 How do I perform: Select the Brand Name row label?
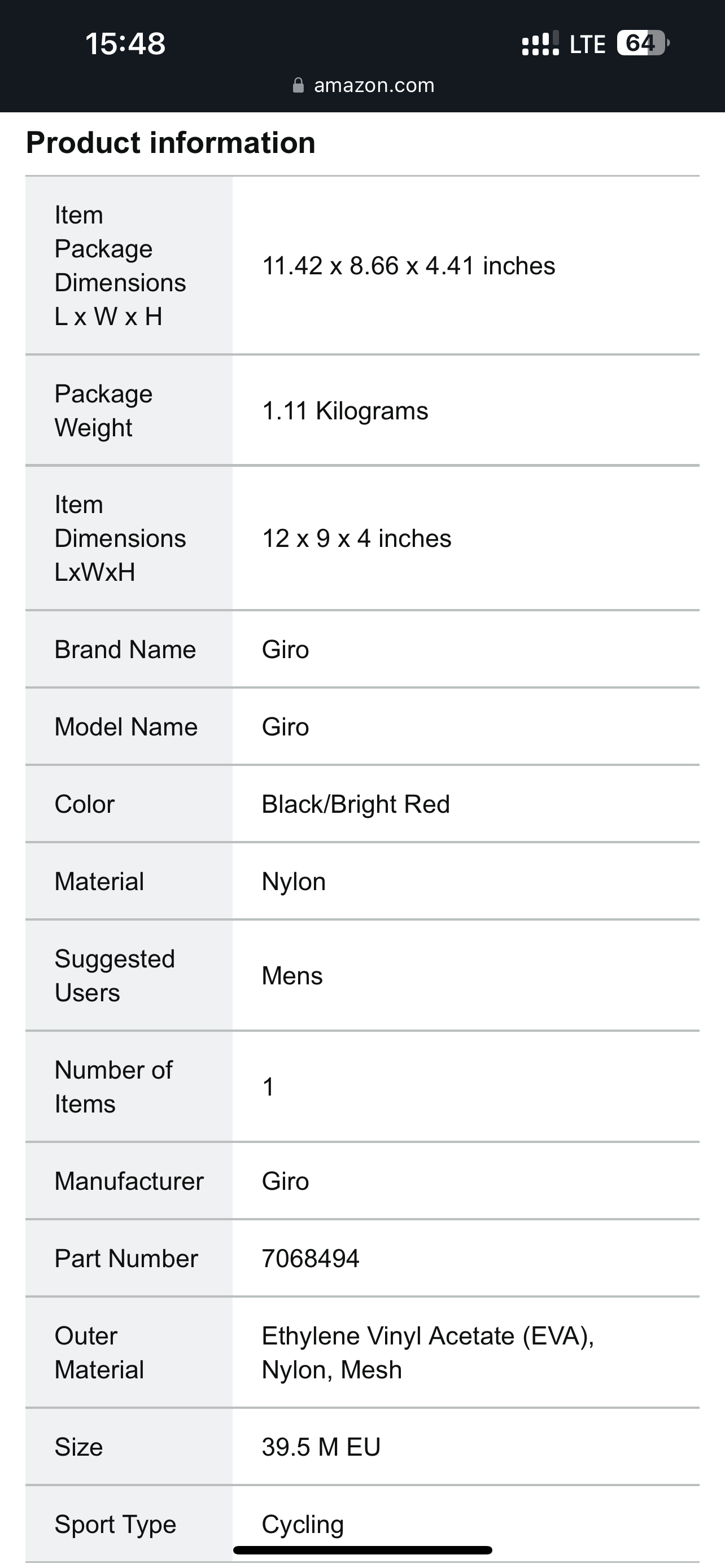click(125, 650)
